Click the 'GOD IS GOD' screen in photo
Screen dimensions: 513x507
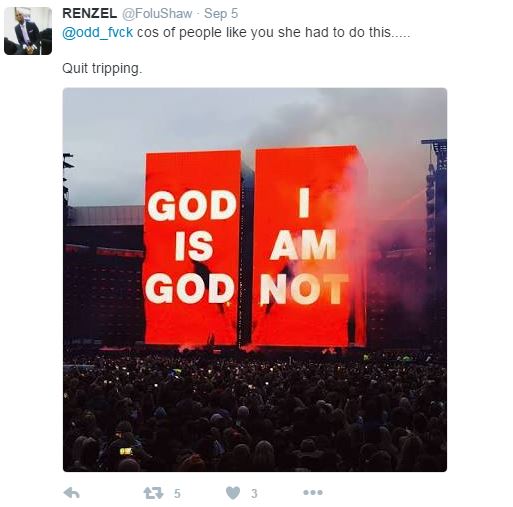tap(192, 247)
